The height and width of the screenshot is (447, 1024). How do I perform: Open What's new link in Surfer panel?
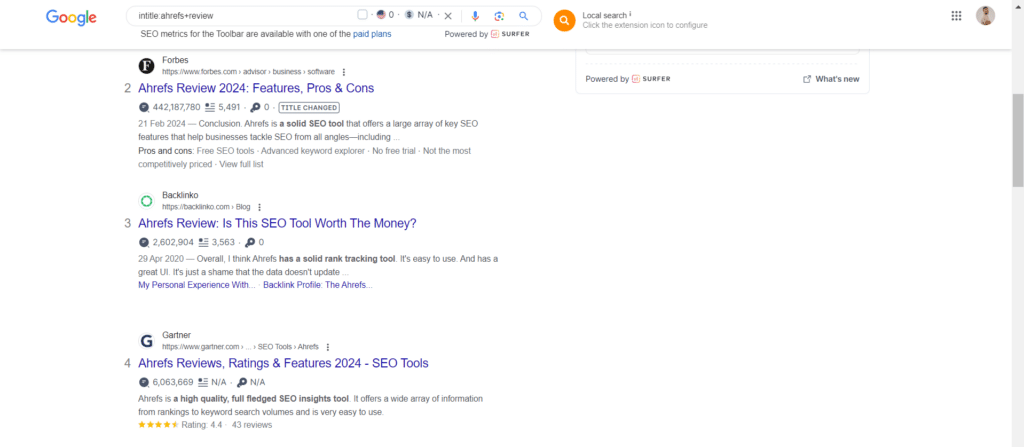click(831, 79)
